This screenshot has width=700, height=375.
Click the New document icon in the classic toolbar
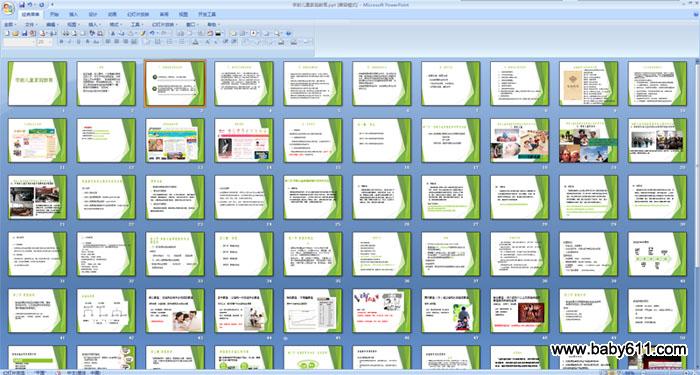(7, 33)
